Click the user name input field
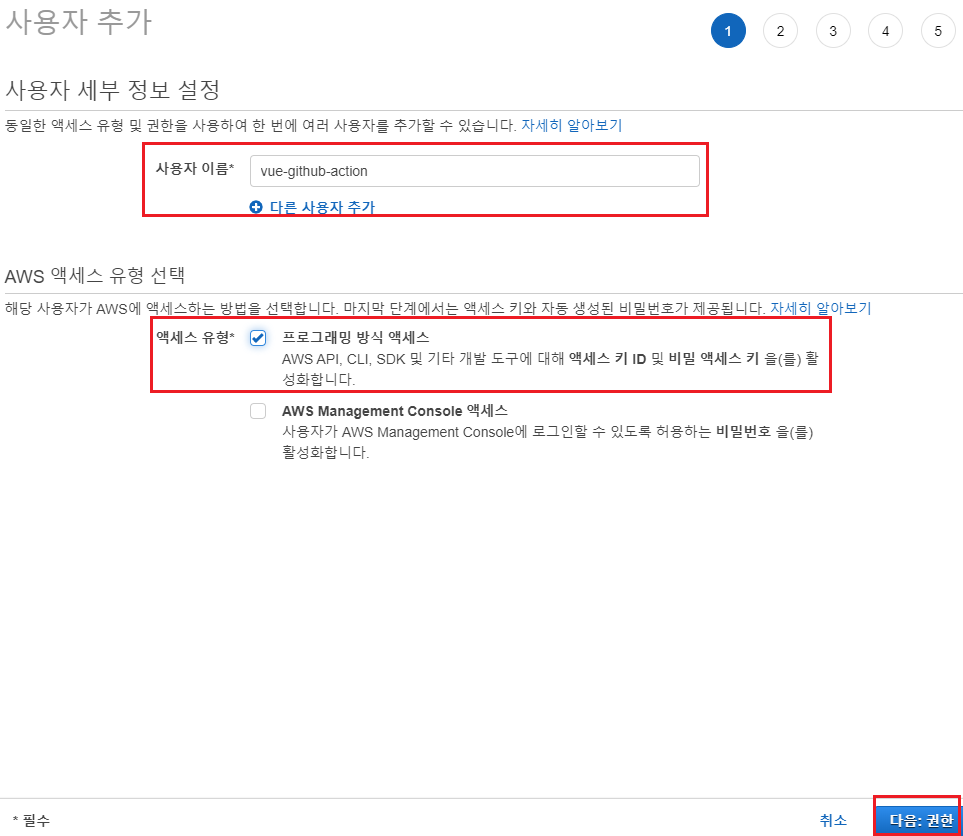 [474, 171]
